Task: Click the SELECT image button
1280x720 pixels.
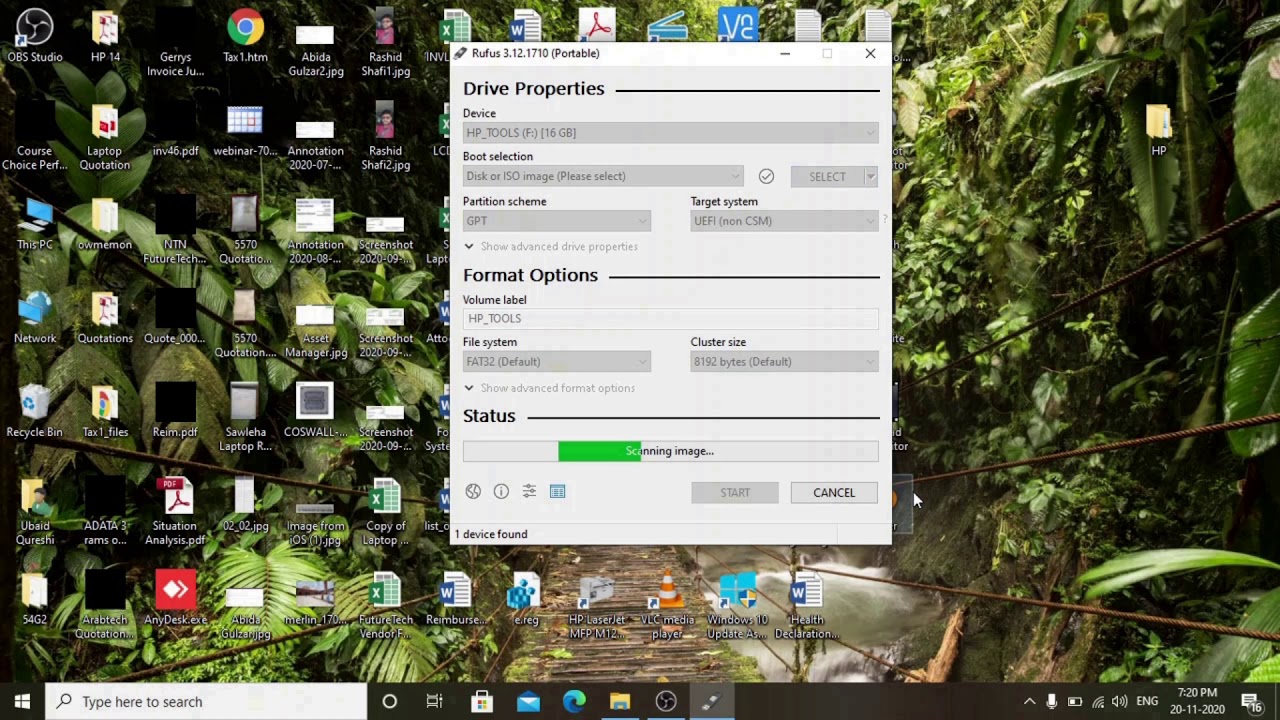Action: click(x=827, y=176)
